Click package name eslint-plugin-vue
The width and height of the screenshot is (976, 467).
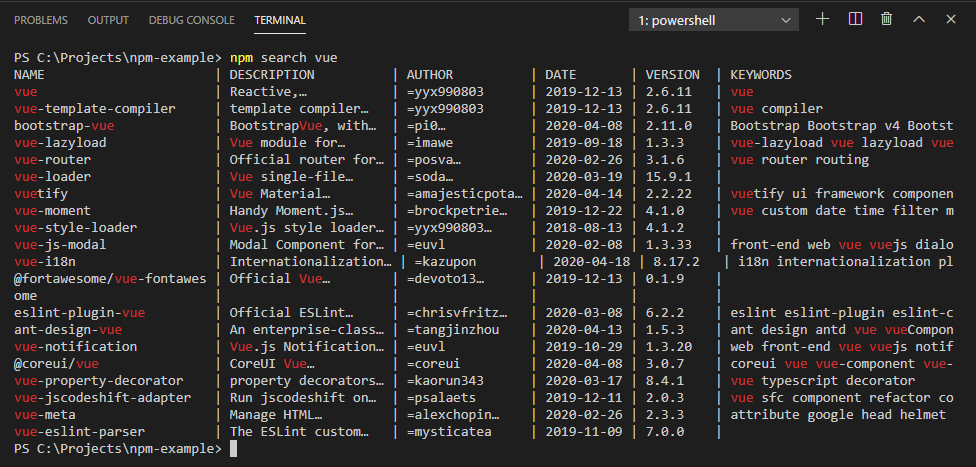coord(80,313)
